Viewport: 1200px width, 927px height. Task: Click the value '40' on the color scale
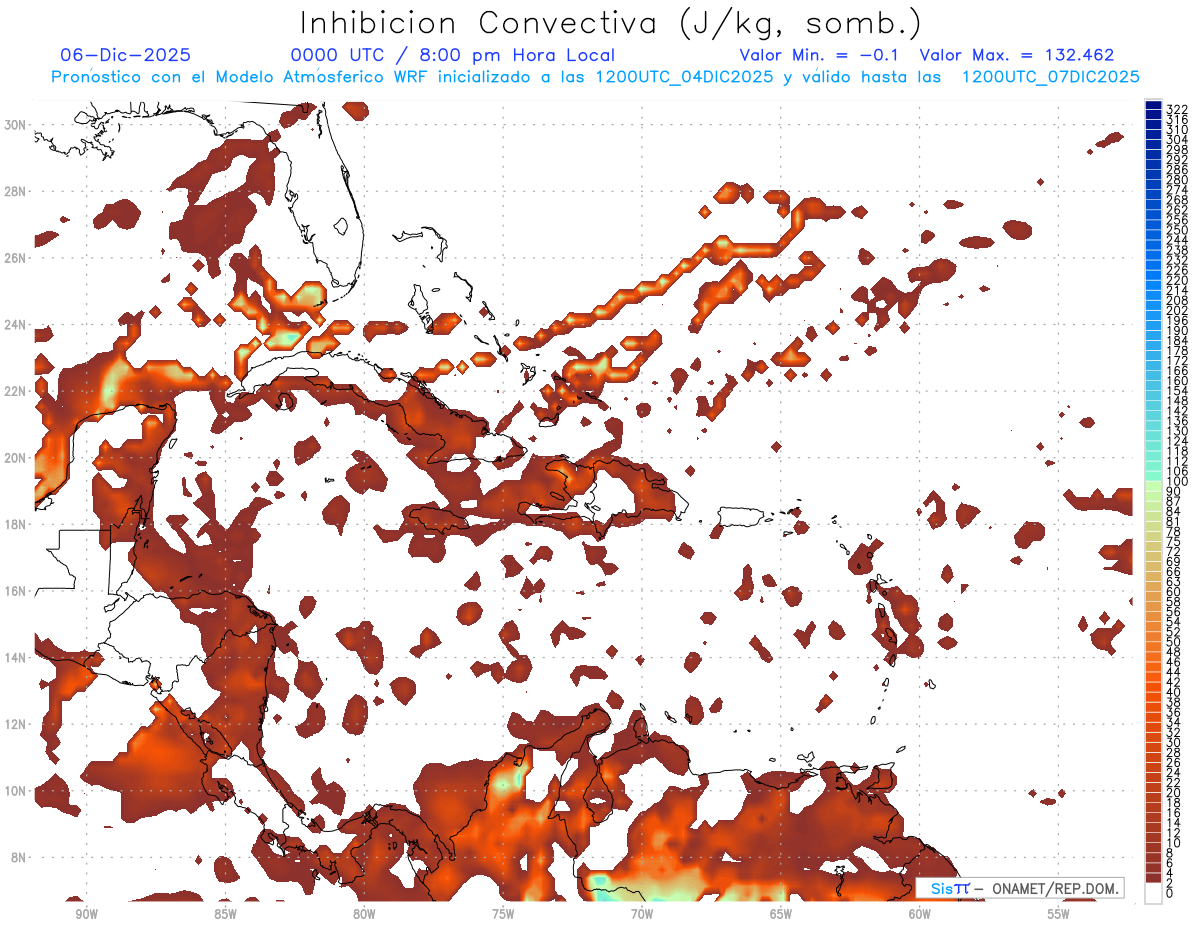click(1173, 692)
